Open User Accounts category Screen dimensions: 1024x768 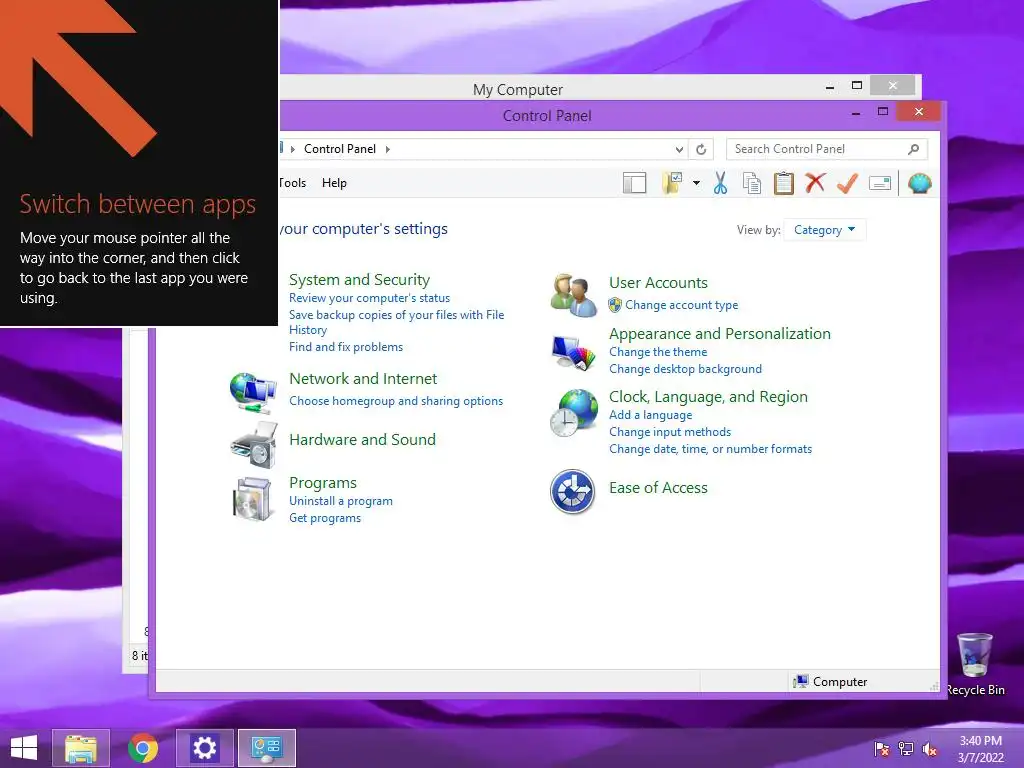(x=658, y=283)
